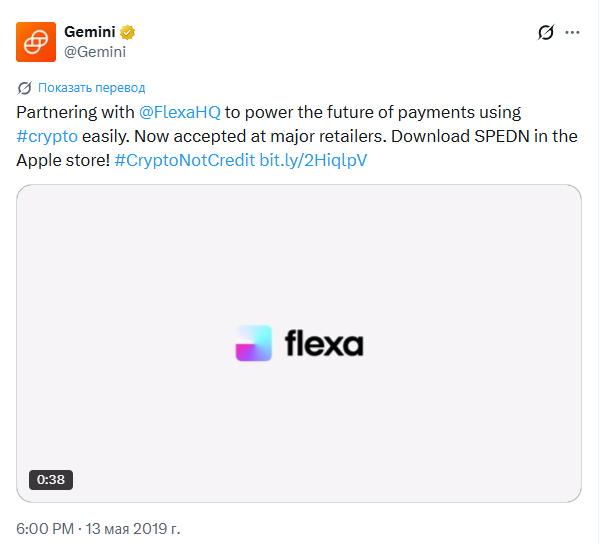Open the Grok icon at top right
Image resolution: width=600 pixels, height=544 pixels.
[x=546, y=32]
